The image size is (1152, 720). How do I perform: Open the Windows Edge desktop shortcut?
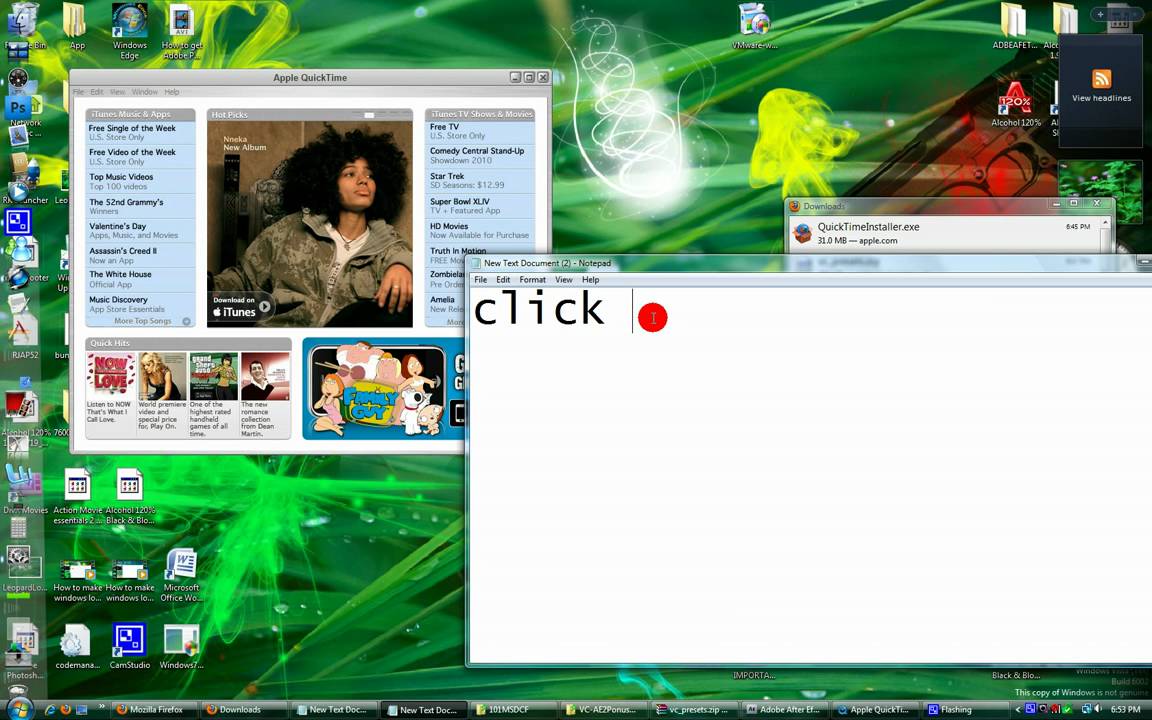129,22
